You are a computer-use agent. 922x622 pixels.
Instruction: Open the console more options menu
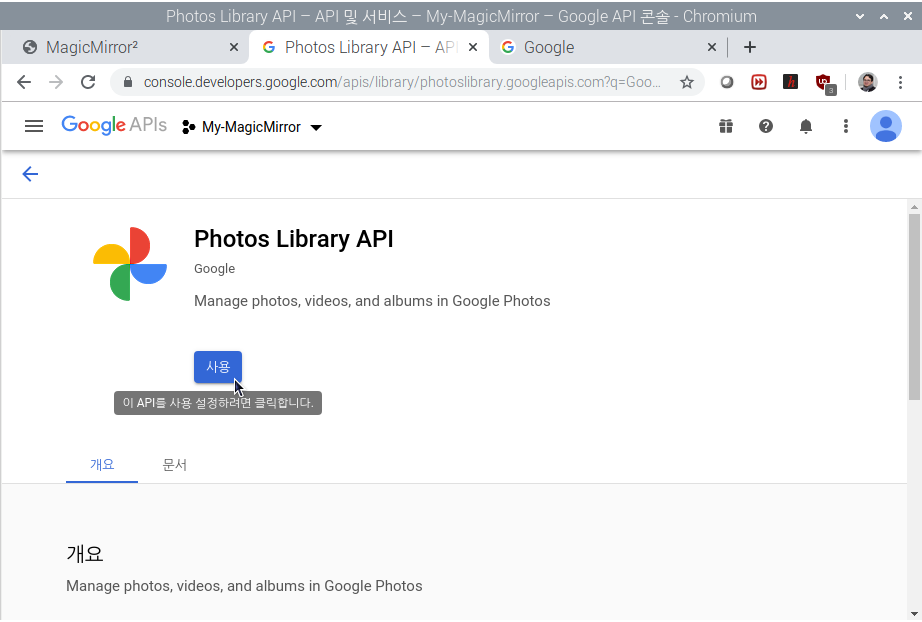(x=846, y=126)
